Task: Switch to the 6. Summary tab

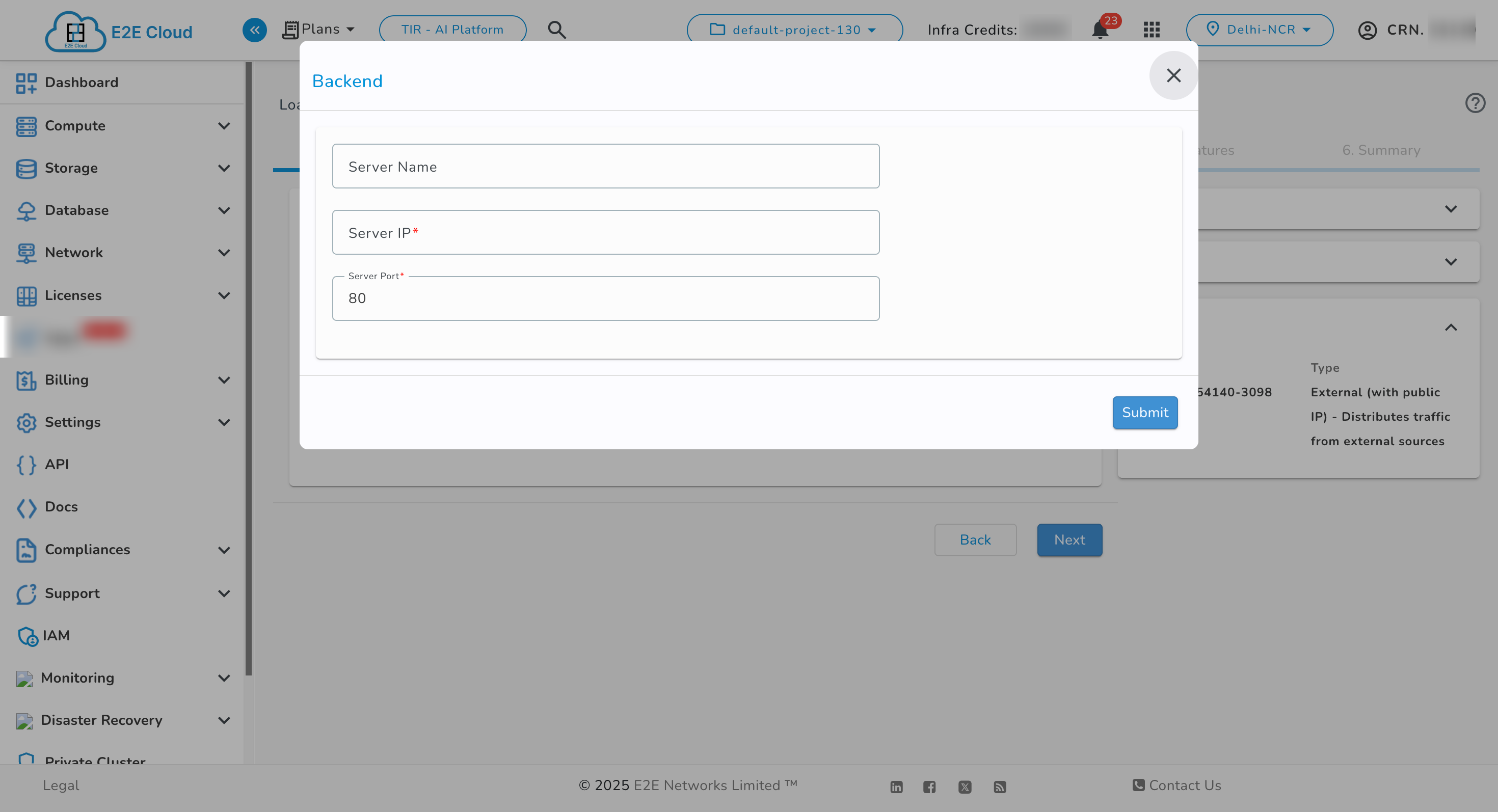Action: 1381,150
